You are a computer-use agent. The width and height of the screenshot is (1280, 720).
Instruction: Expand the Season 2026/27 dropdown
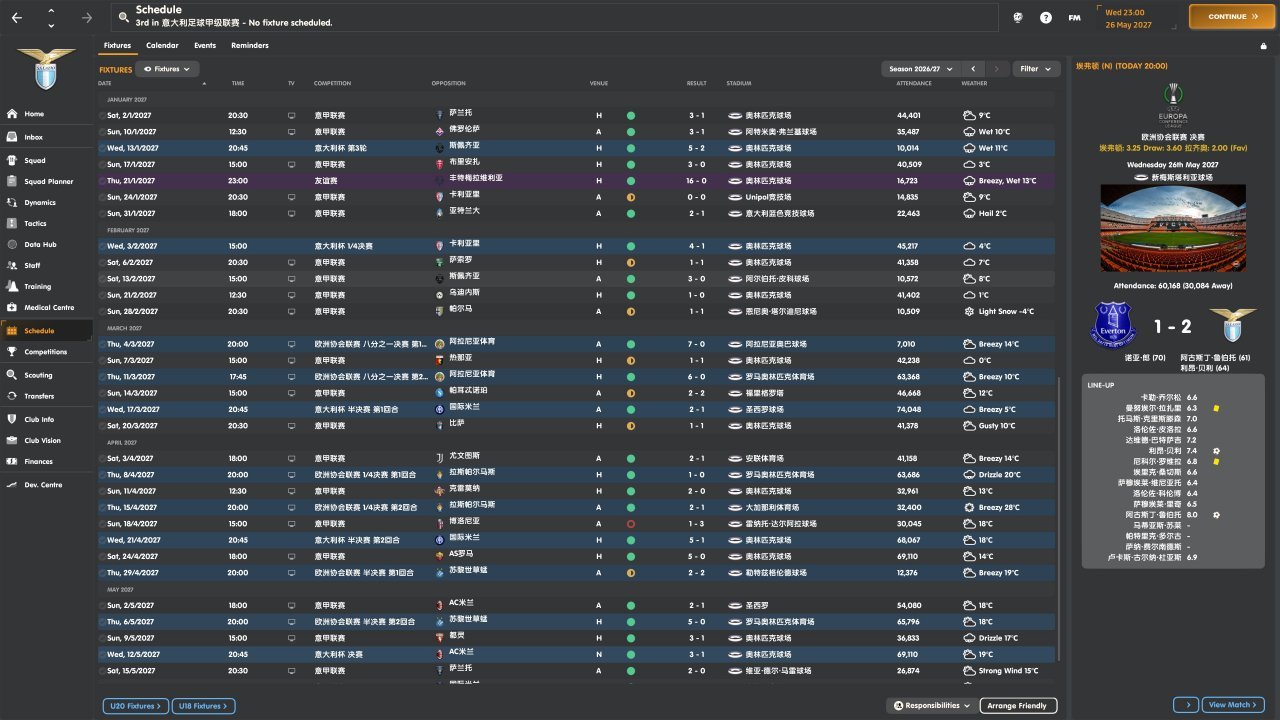(x=920, y=69)
